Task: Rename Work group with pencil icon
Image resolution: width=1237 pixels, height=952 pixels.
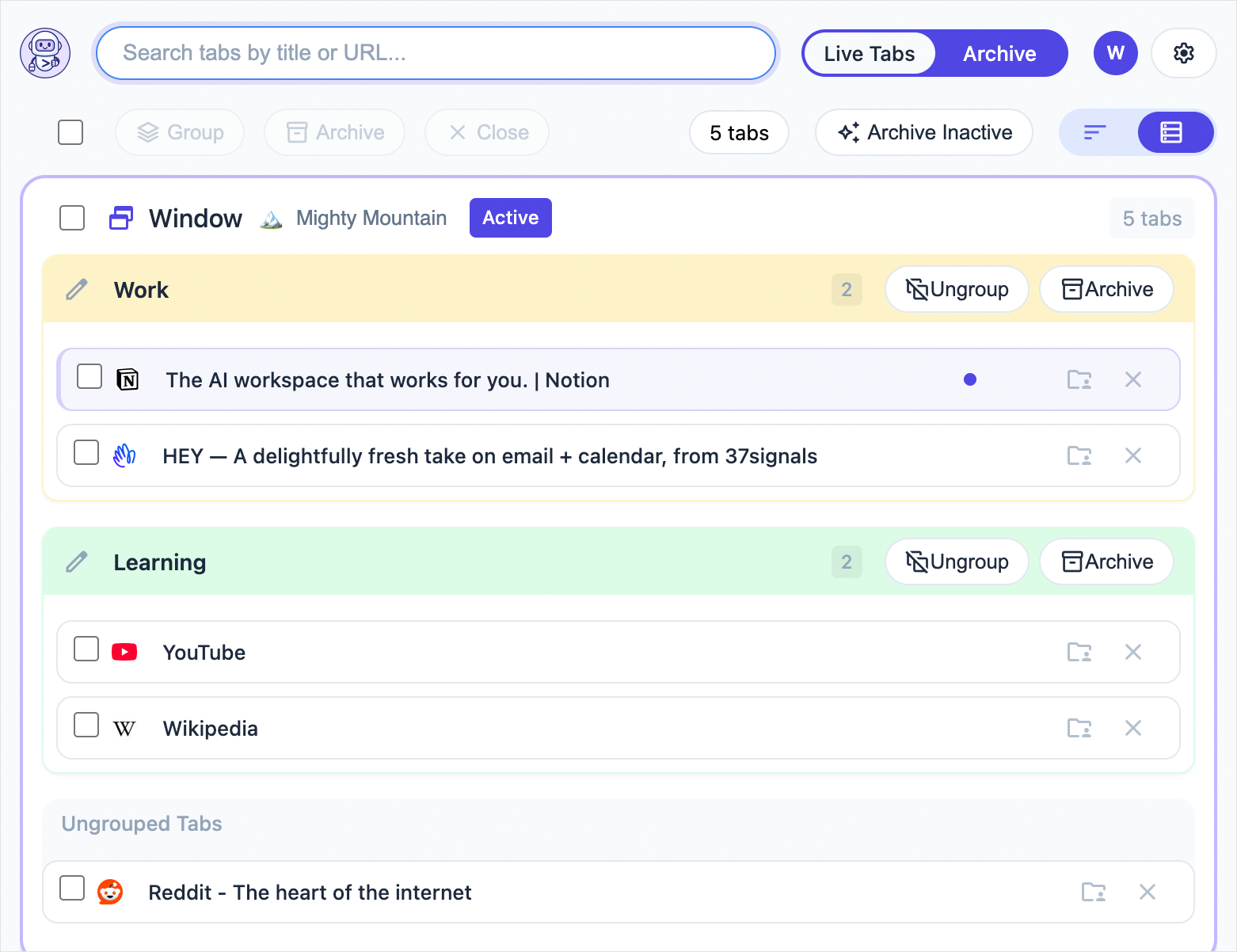Action: (x=77, y=290)
